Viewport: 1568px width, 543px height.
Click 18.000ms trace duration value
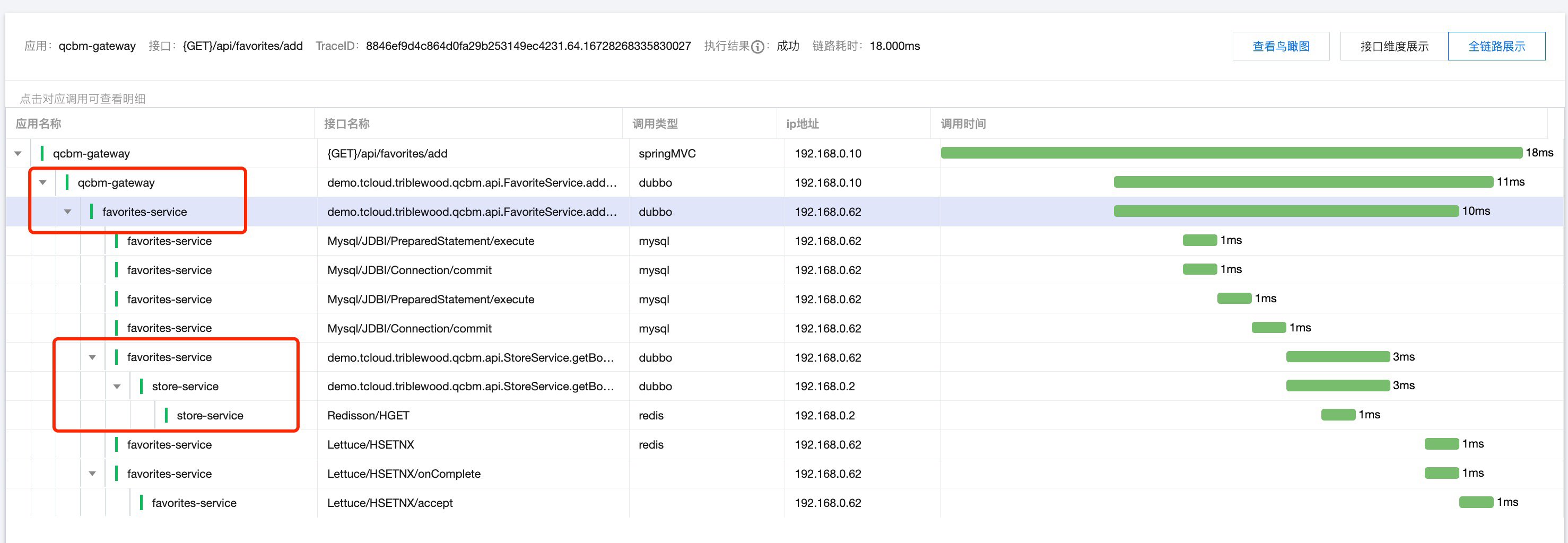(894, 46)
